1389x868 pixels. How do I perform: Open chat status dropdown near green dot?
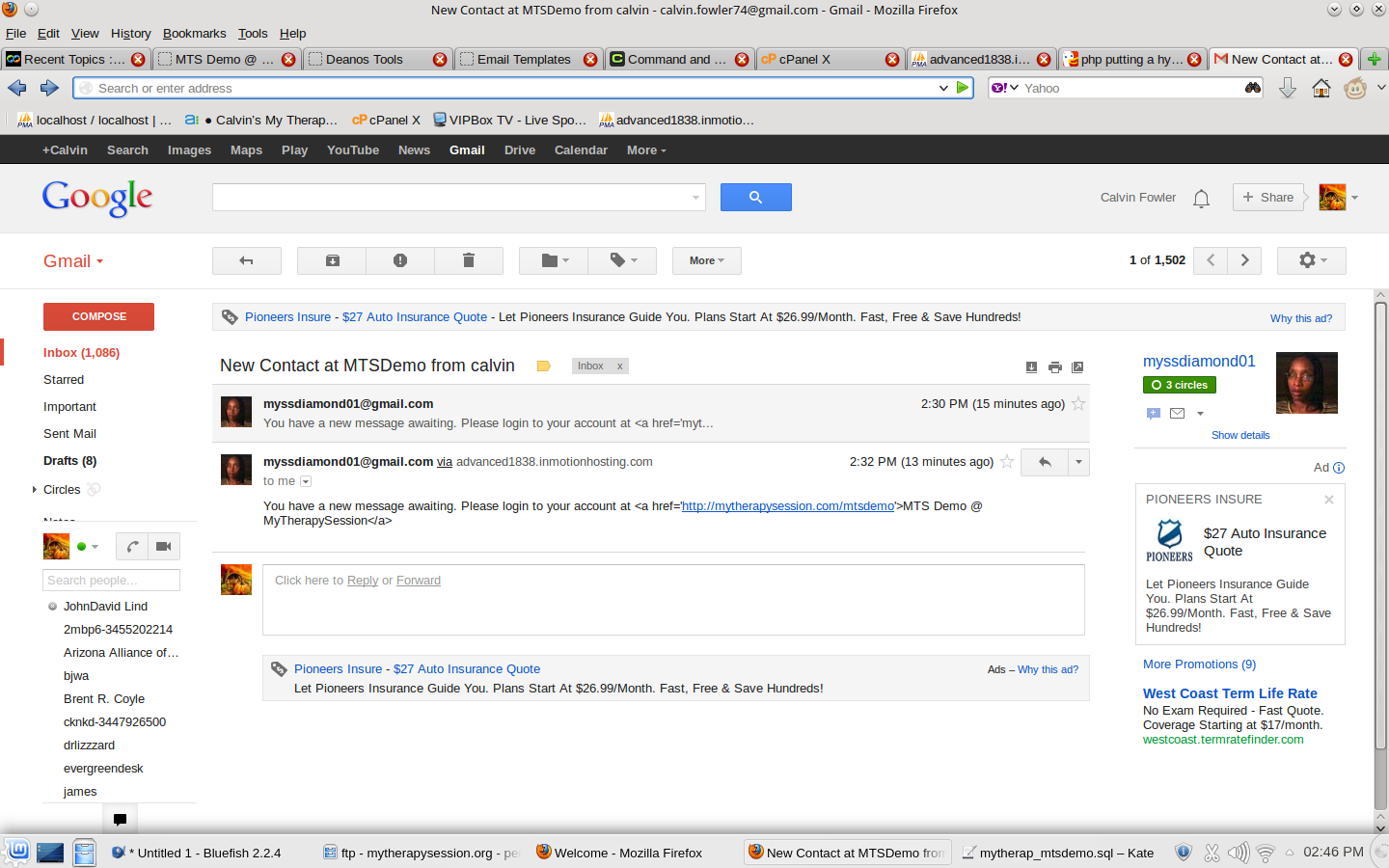(95, 547)
